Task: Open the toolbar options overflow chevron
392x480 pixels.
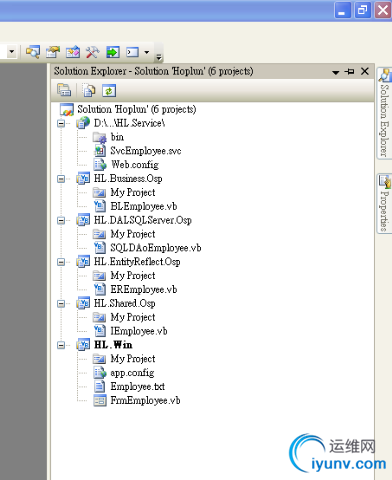Action: tap(159, 57)
